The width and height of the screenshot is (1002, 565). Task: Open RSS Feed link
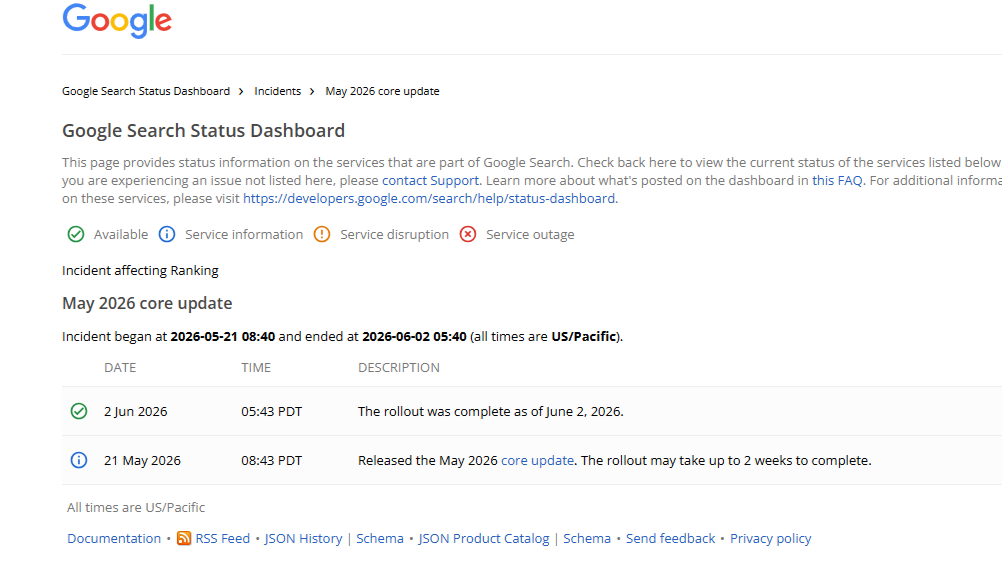[x=222, y=538]
